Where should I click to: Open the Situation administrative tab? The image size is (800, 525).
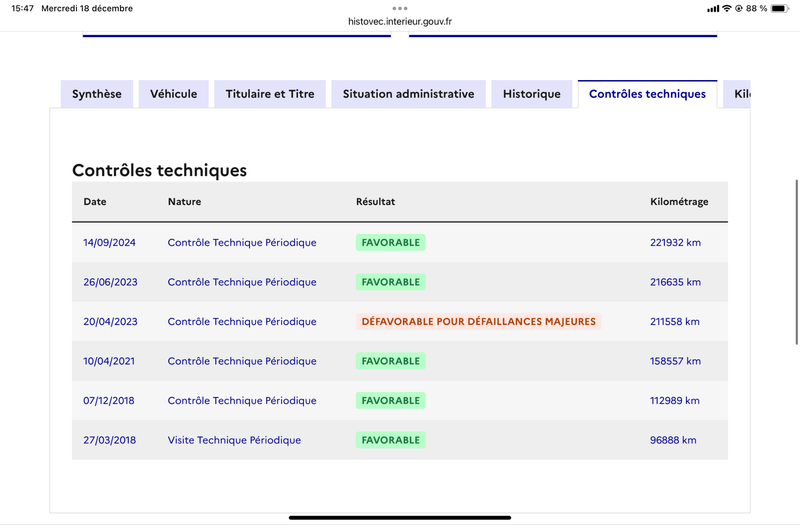[409, 94]
